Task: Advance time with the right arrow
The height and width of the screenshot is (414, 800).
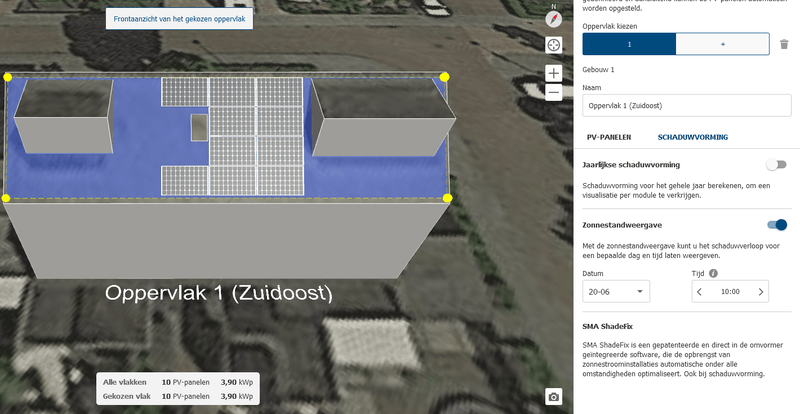Action: pos(761,291)
